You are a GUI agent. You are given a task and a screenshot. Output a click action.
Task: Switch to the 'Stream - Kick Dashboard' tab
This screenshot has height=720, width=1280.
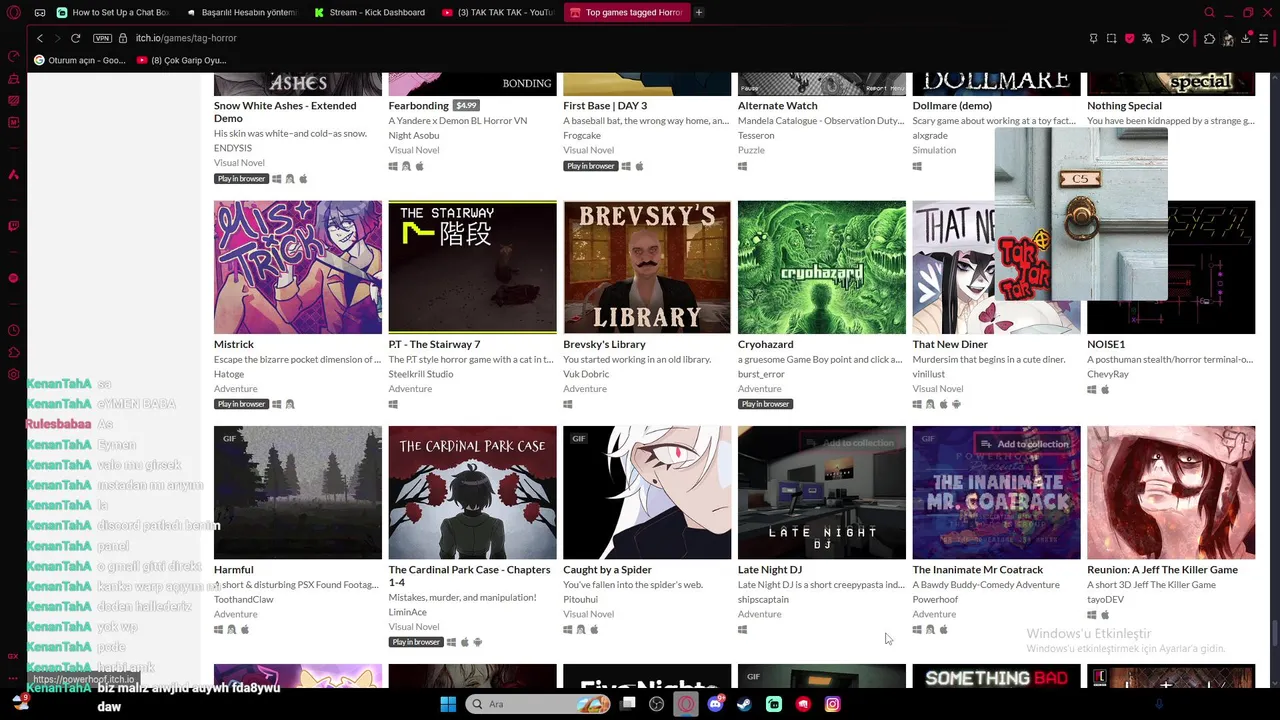coord(369,13)
